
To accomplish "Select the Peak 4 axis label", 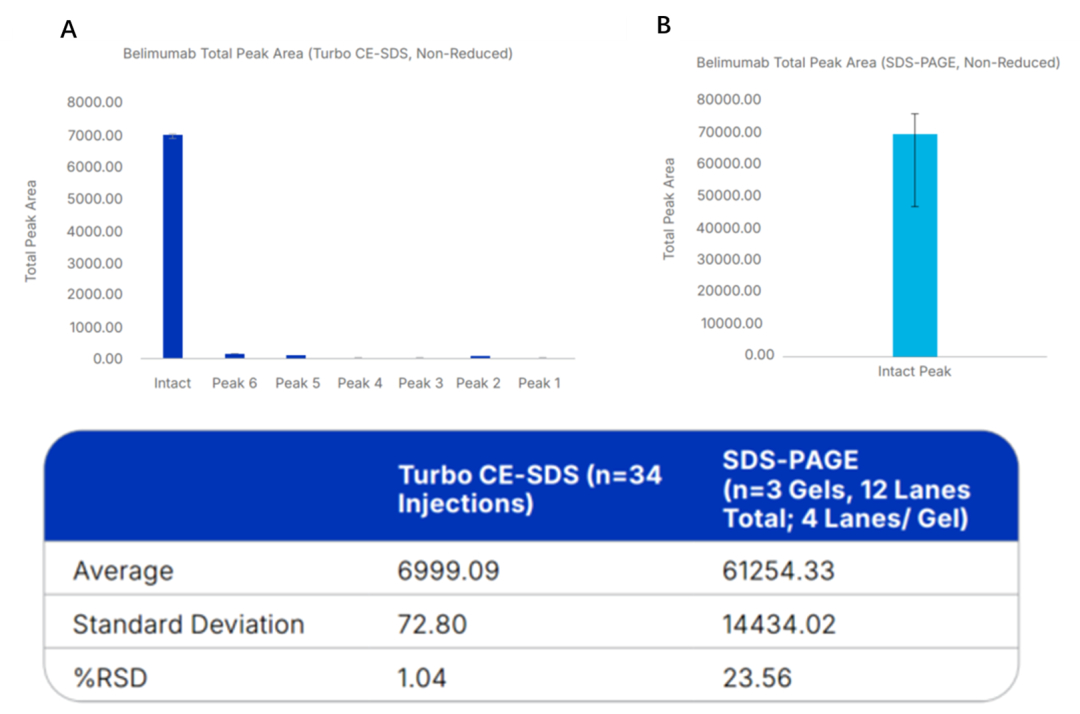I will coord(359,383).
